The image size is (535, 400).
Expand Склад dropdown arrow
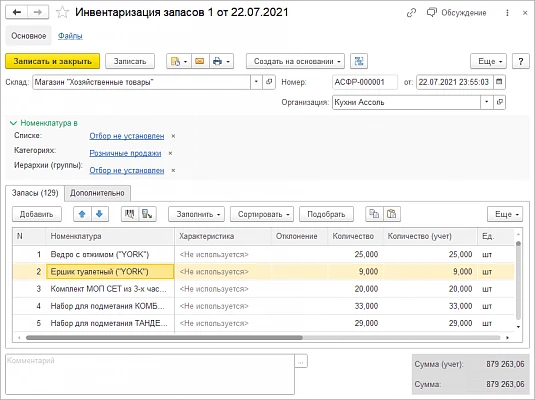point(256,82)
